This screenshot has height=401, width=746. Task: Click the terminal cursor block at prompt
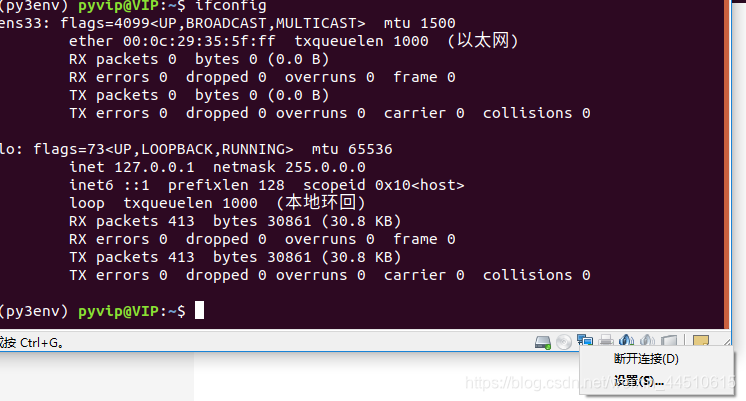(199, 311)
